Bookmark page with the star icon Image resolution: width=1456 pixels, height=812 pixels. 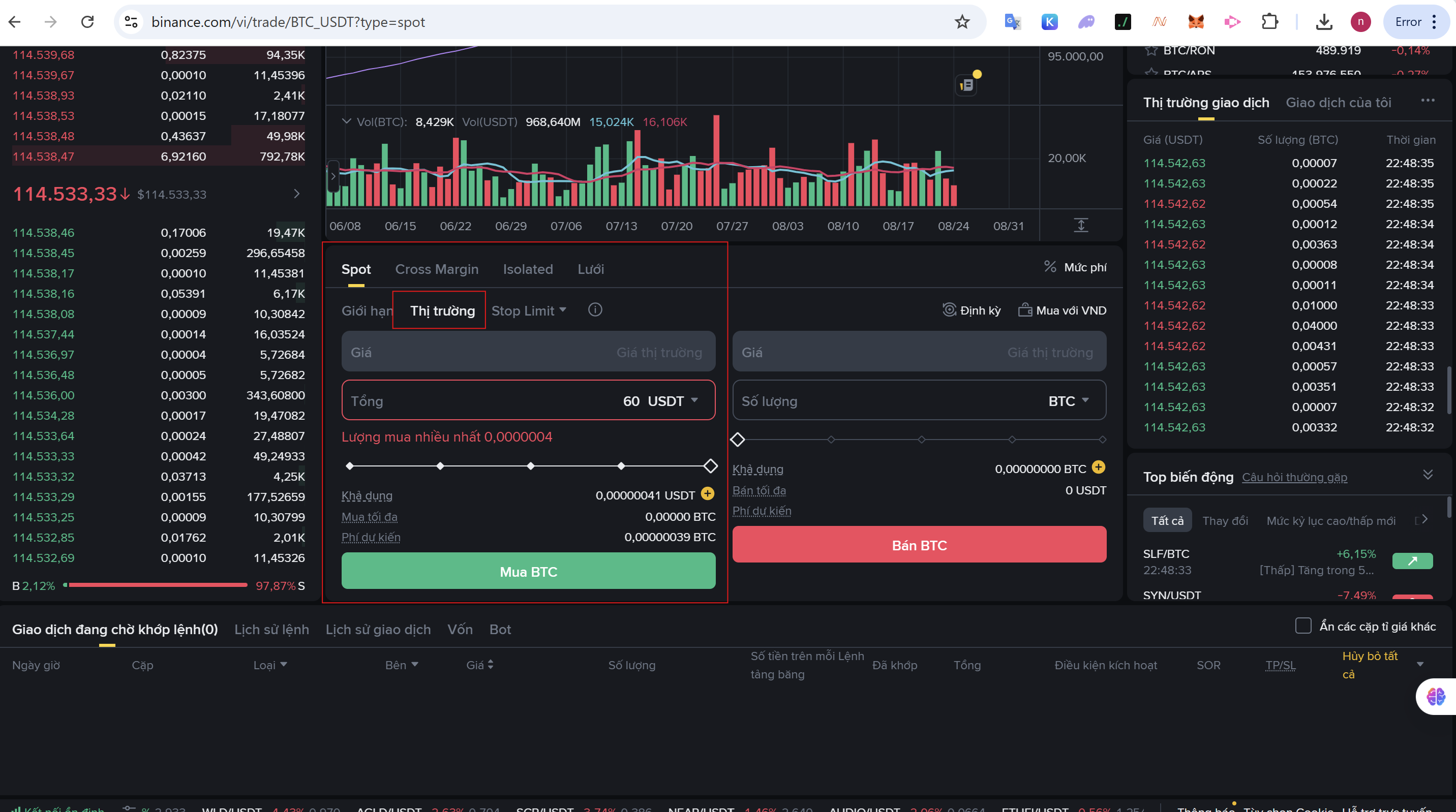coord(962,22)
